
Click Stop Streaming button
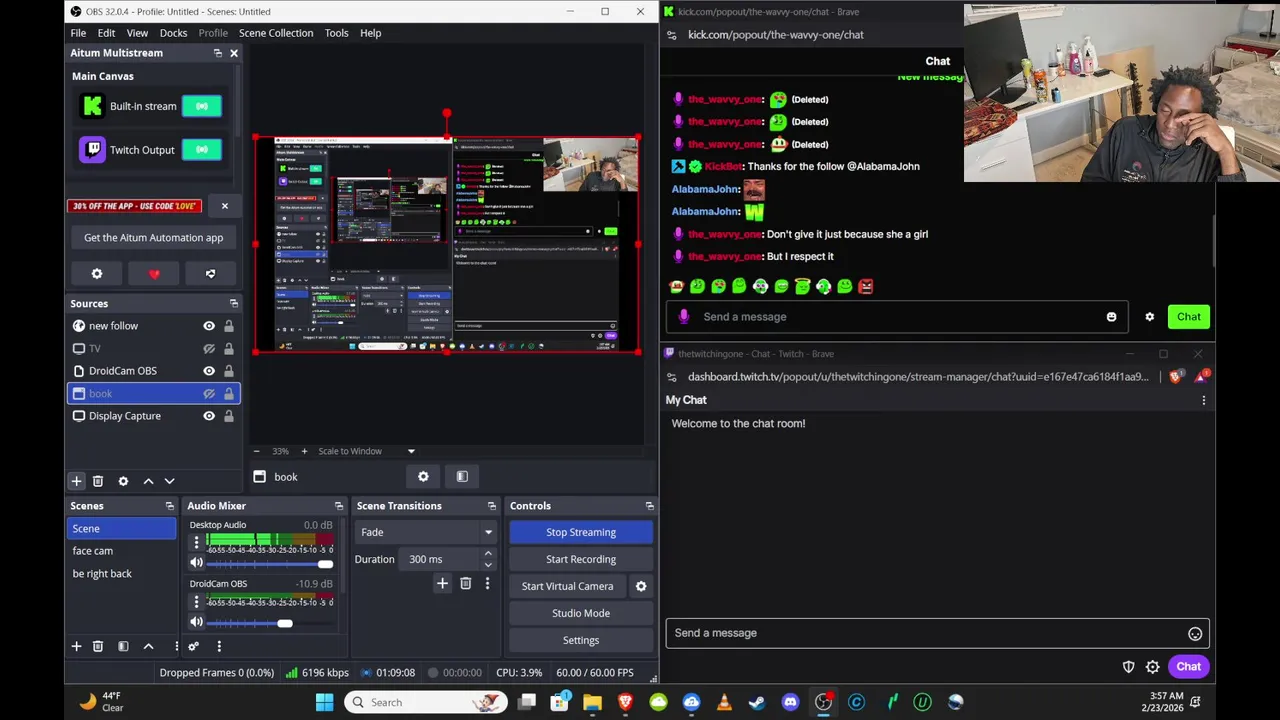pyautogui.click(x=581, y=532)
